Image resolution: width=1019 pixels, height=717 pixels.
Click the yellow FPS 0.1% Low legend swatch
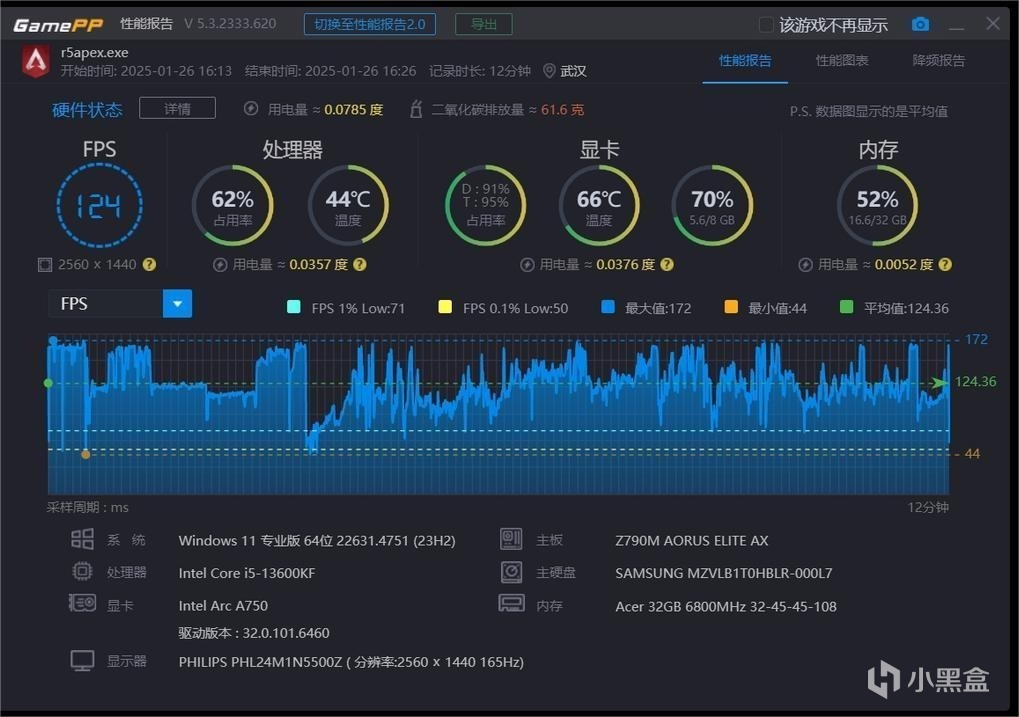[x=445, y=307]
